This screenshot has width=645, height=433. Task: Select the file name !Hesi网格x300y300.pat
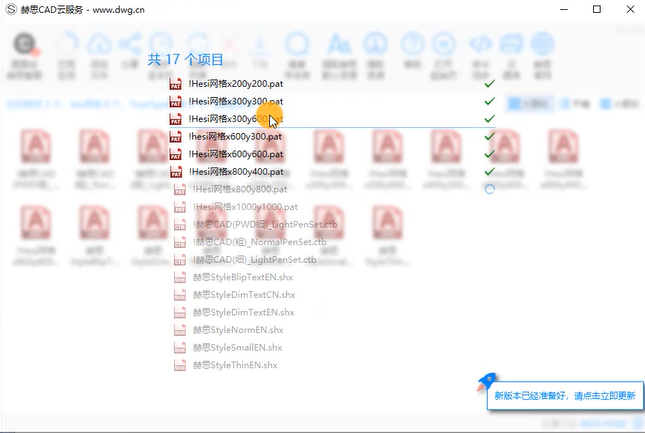coord(236,102)
